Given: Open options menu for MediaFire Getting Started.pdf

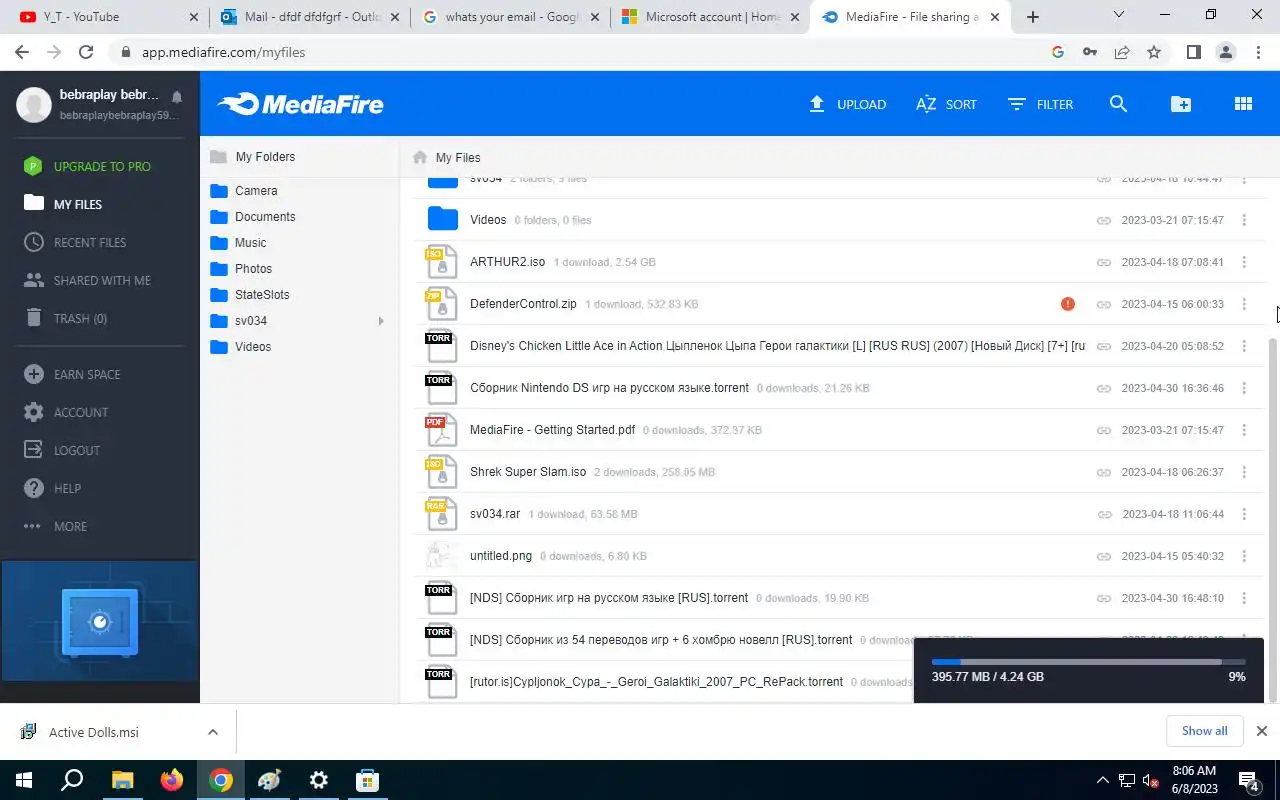Looking at the screenshot, I should [x=1244, y=430].
